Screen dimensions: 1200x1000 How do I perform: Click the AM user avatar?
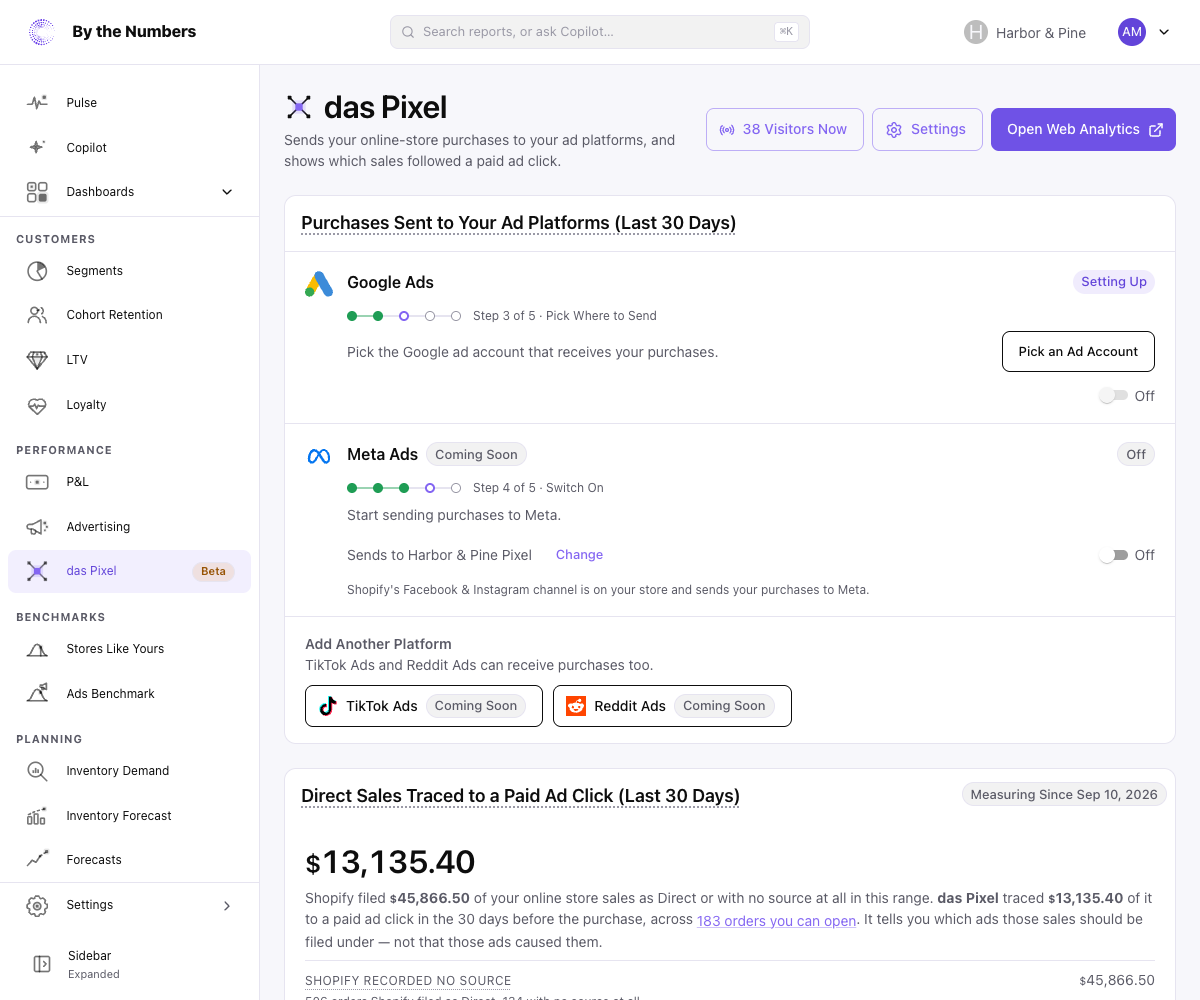pos(1132,32)
